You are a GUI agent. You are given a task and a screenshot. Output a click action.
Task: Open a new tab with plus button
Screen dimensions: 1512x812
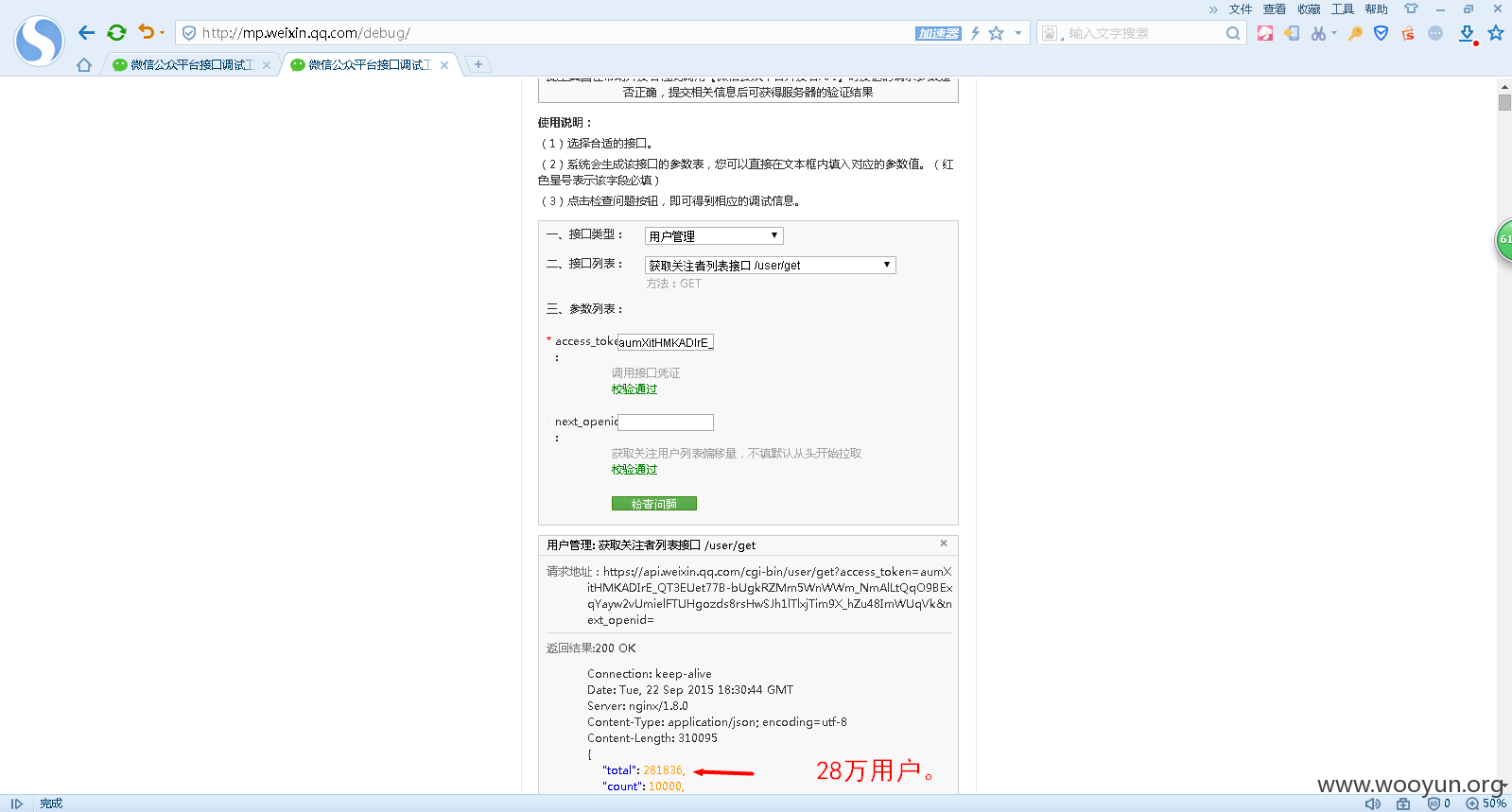tap(478, 64)
